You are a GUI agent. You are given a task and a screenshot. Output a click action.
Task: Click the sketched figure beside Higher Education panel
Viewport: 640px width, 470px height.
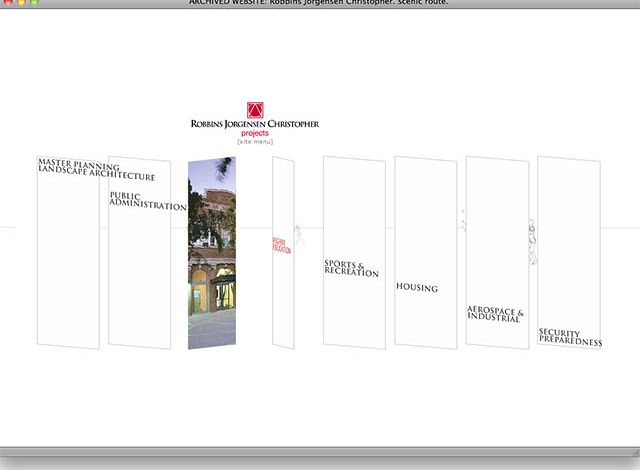[x=299, y=236]
